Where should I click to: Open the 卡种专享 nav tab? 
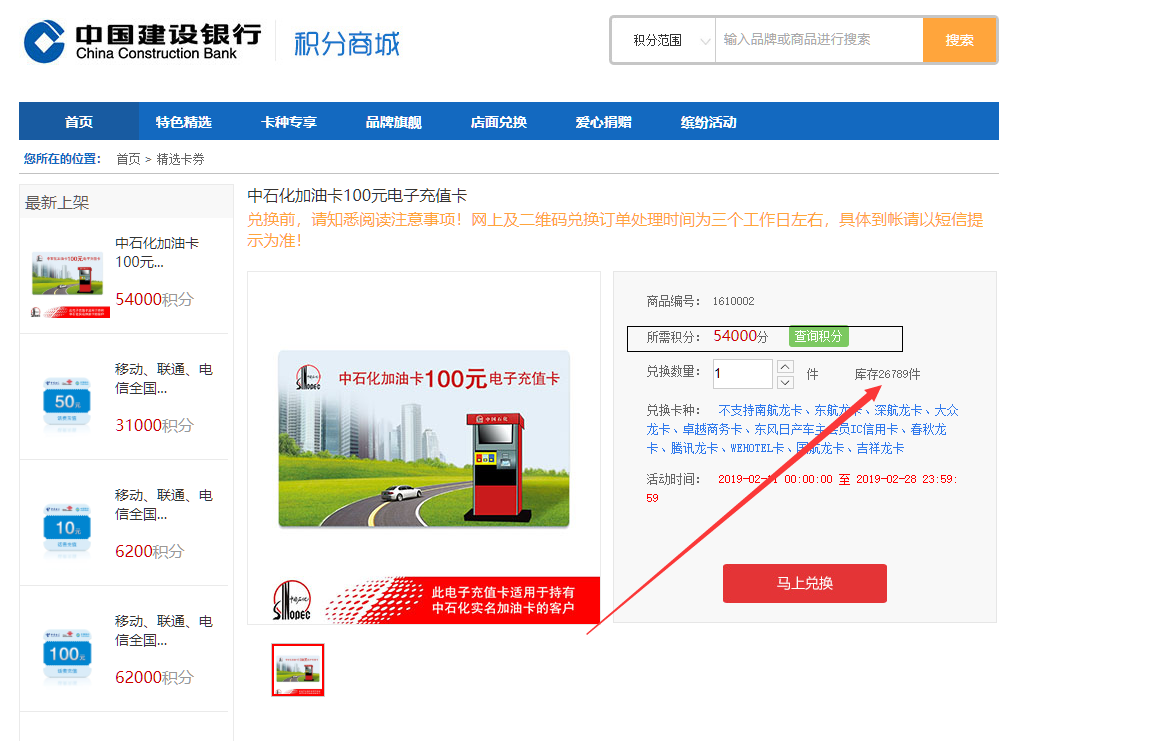pos(289,122)
